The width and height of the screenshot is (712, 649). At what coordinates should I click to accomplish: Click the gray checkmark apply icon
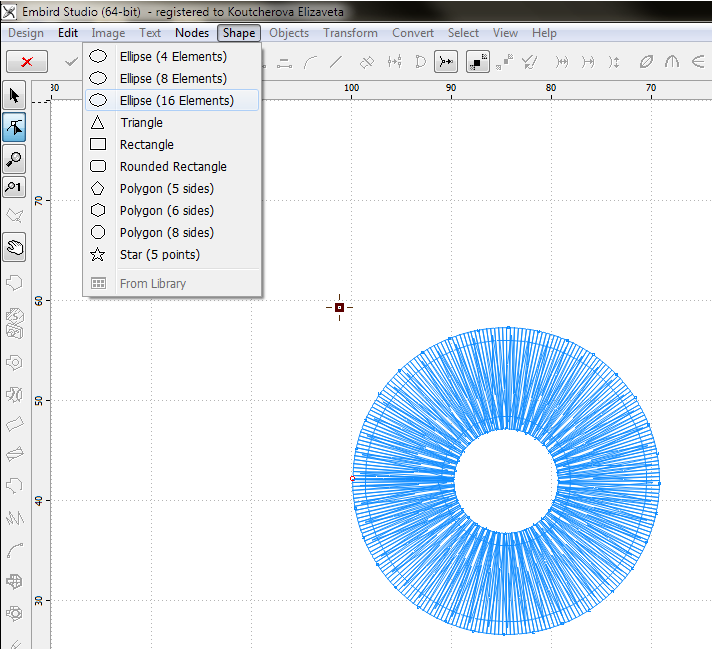(x=71, y=62)
